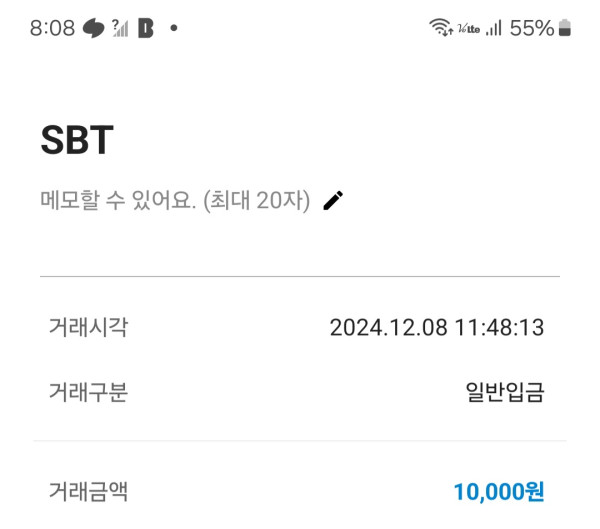This screenshot has width=600, height=529.
Task: Tap the blue 10,000원 amount
Action: coord(498,491)
